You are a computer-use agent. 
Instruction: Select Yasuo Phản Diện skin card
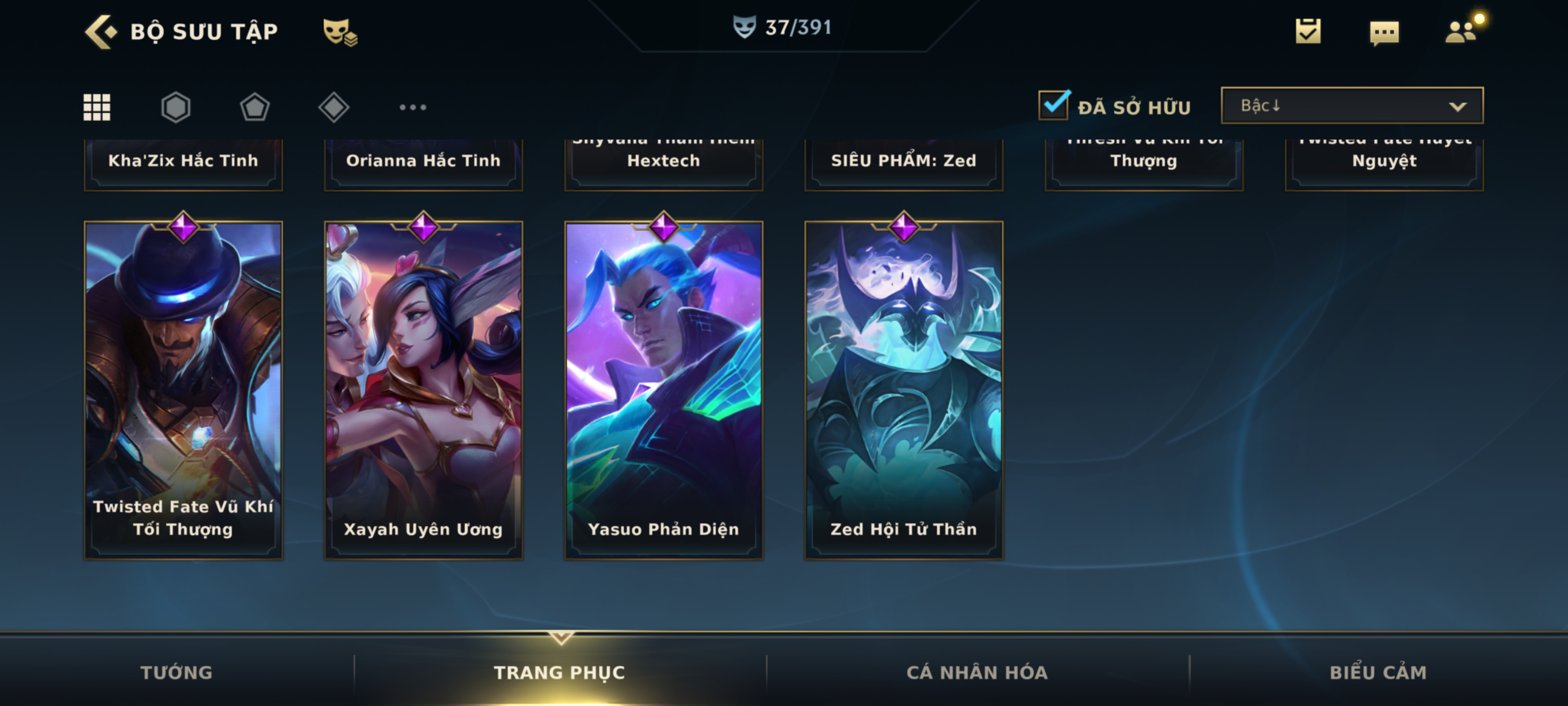(663, 390)
